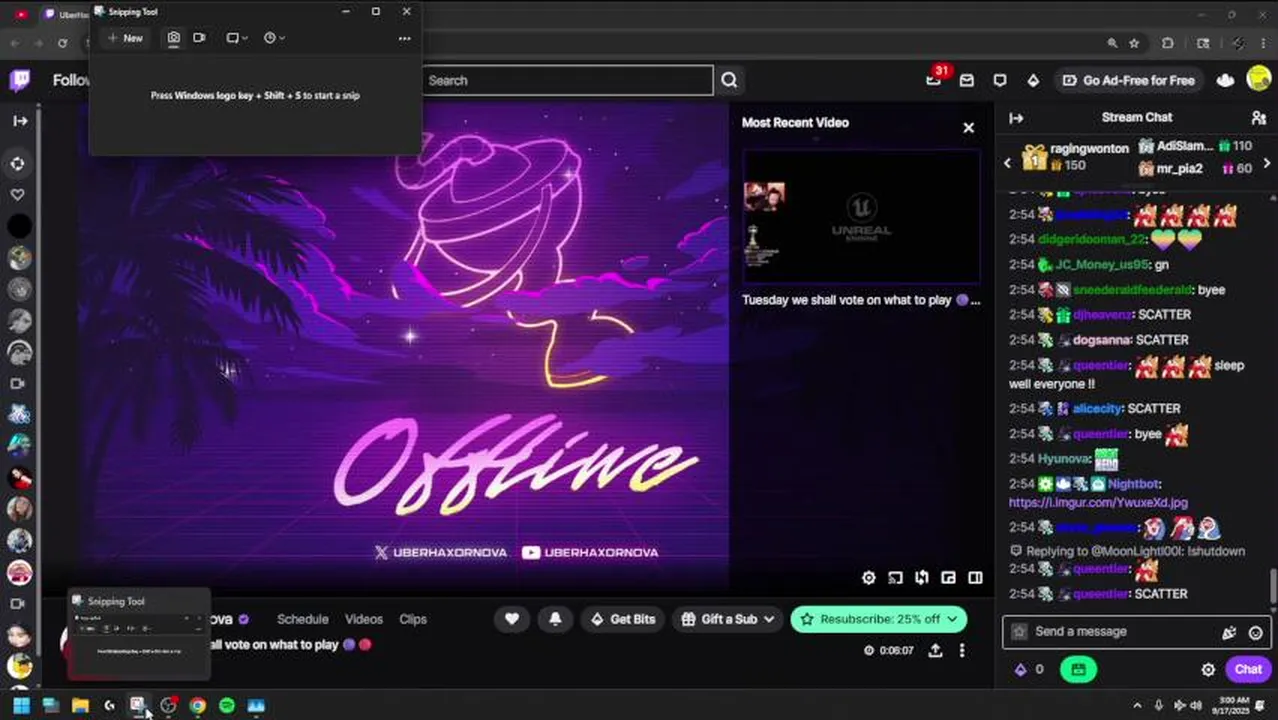The height and width of the screenshot is (720, 1278).
Task: Show next gift leaderboard entry
Action: pyautogui.click(x=1267, y=162)
